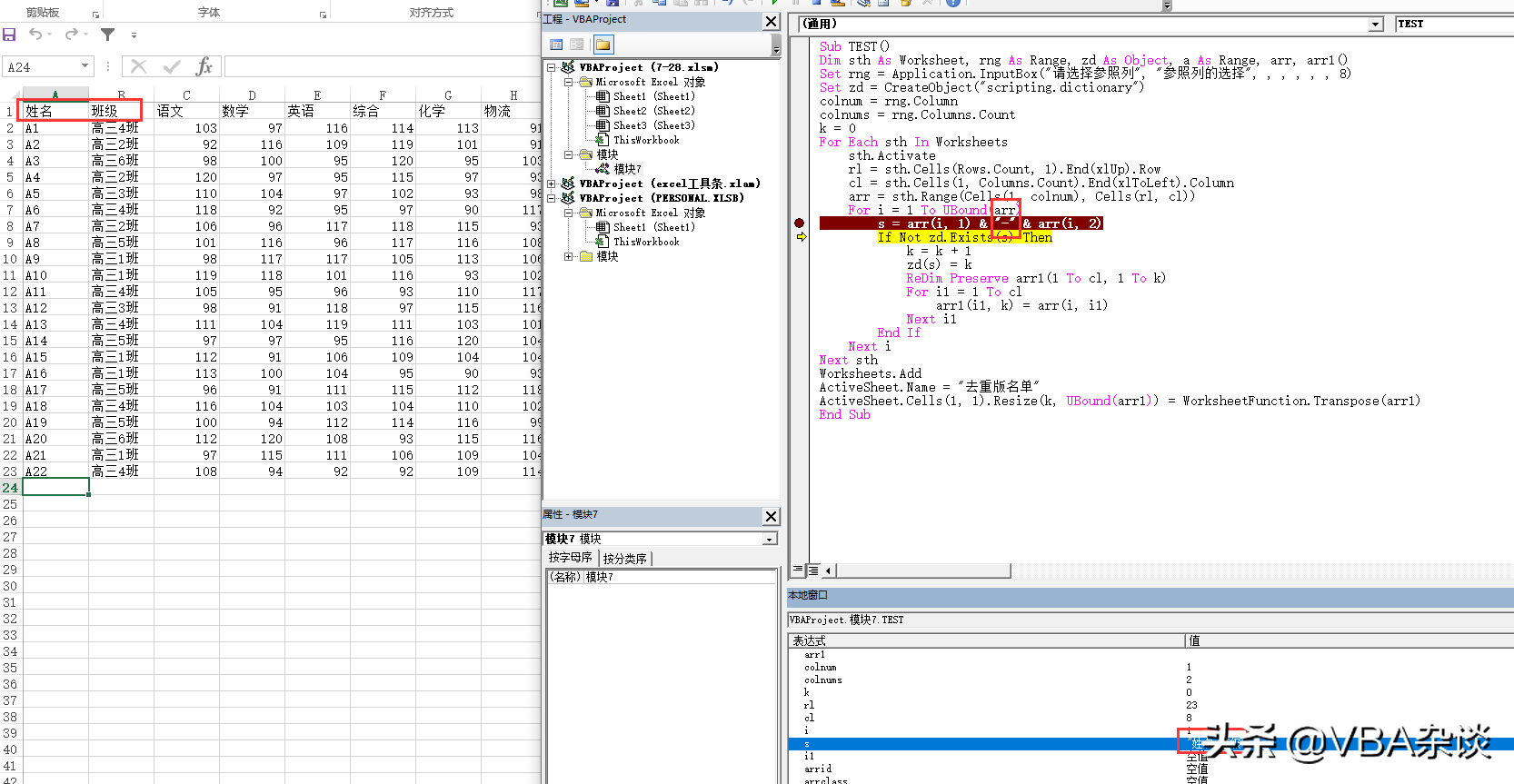The height and width of the screenshot is (784, 1514).
Task: Click cell B1 containing 班级
Action: click(120, 111)
